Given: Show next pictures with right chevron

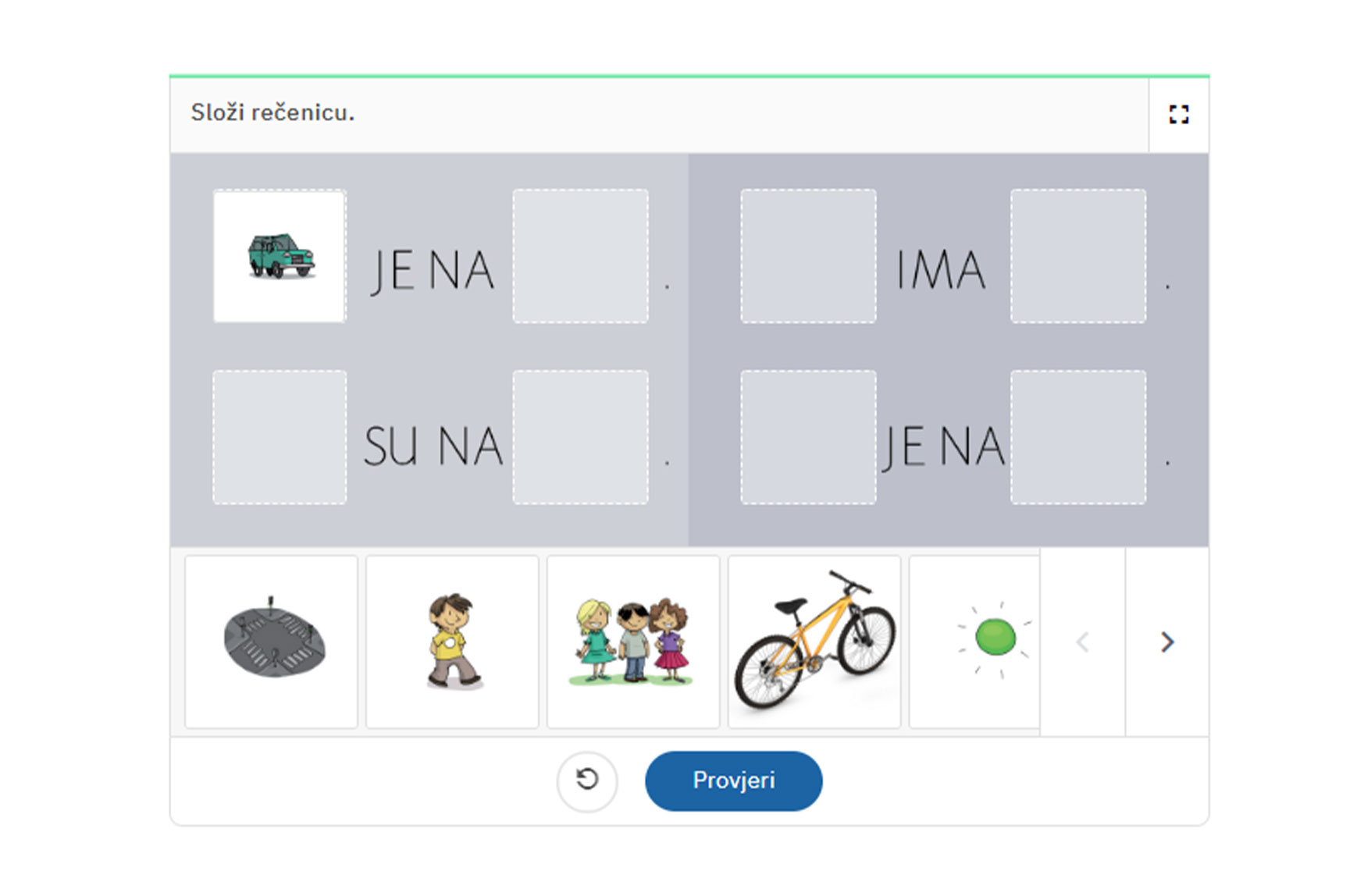Looking at the screenshot, I should click(1167, 642).
